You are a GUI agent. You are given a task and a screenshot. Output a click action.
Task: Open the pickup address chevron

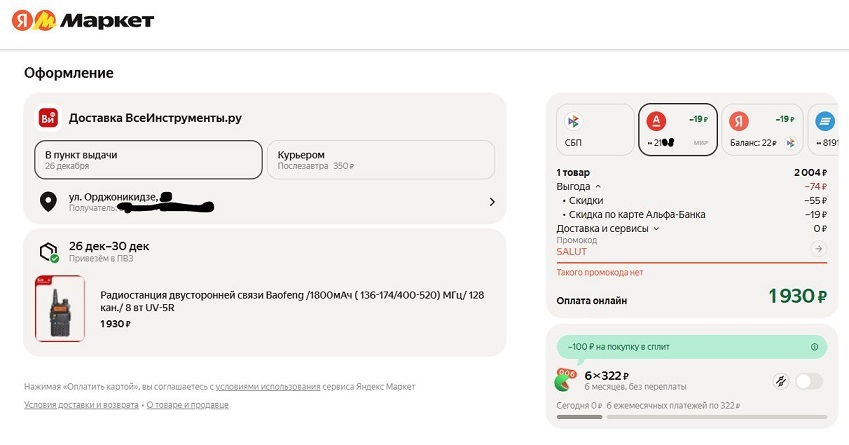click(491, 202)
